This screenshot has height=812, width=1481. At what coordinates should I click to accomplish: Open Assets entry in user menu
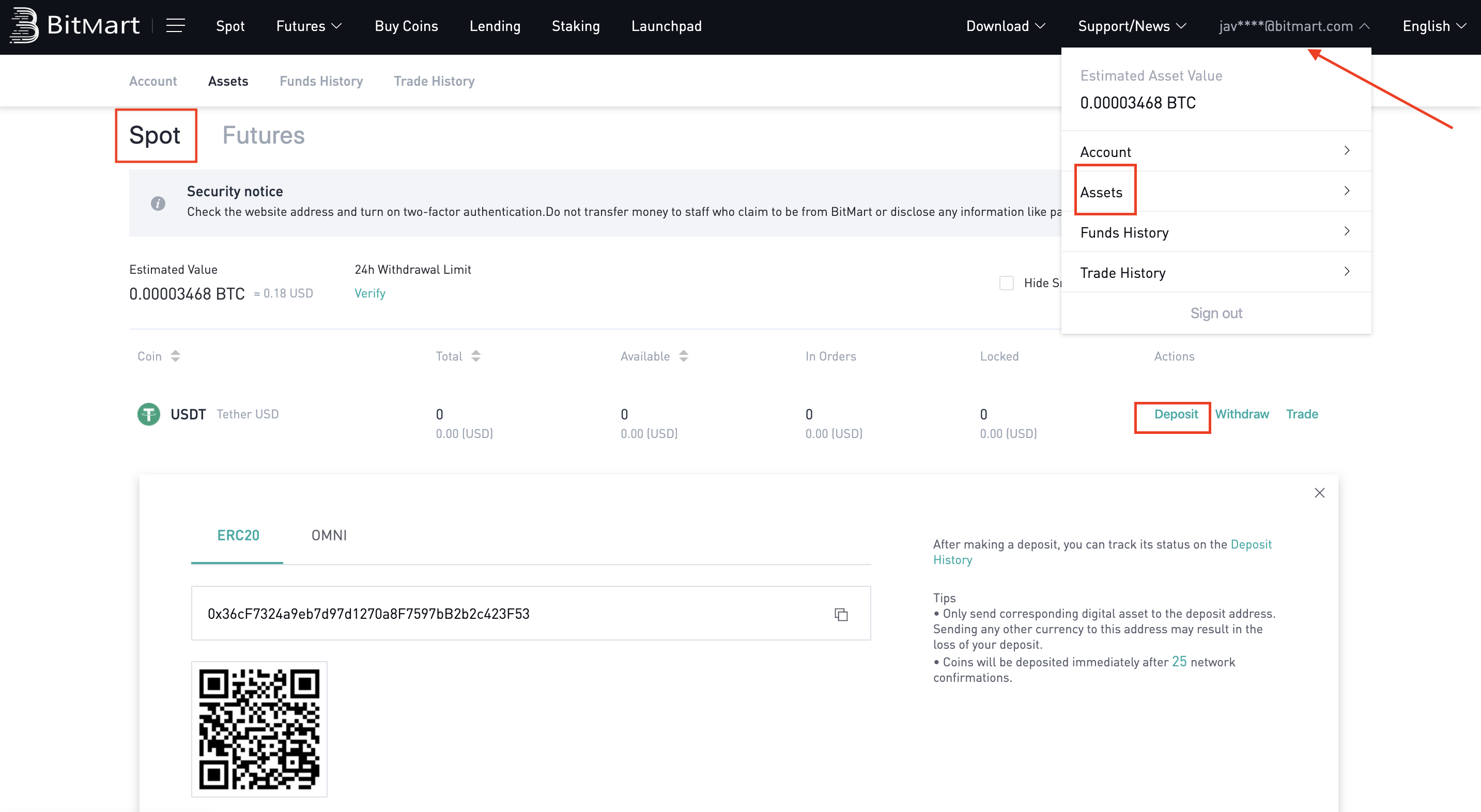point(1216,191)
